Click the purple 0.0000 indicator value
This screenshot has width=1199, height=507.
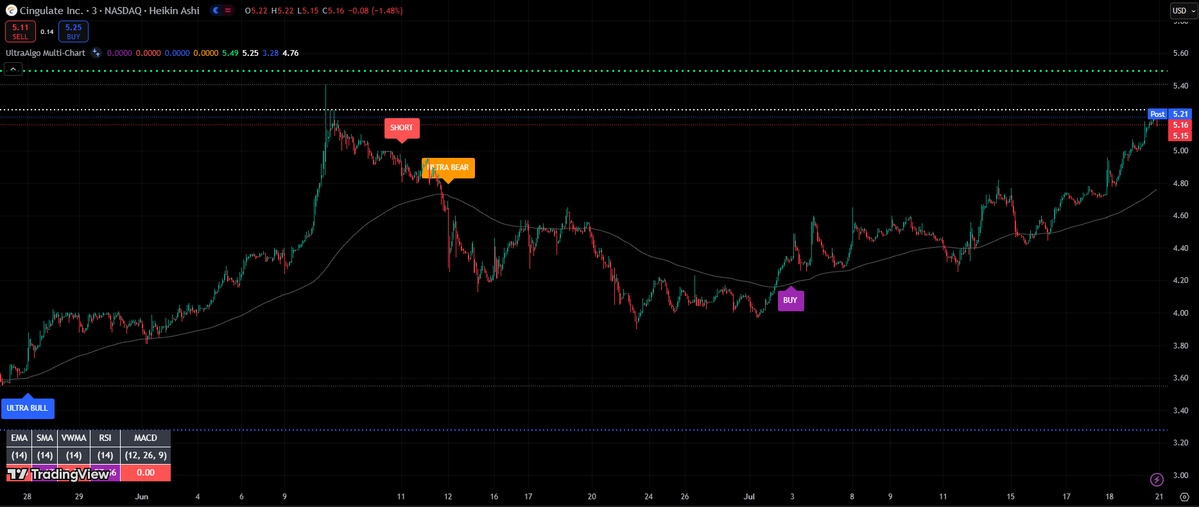(120, 53)
